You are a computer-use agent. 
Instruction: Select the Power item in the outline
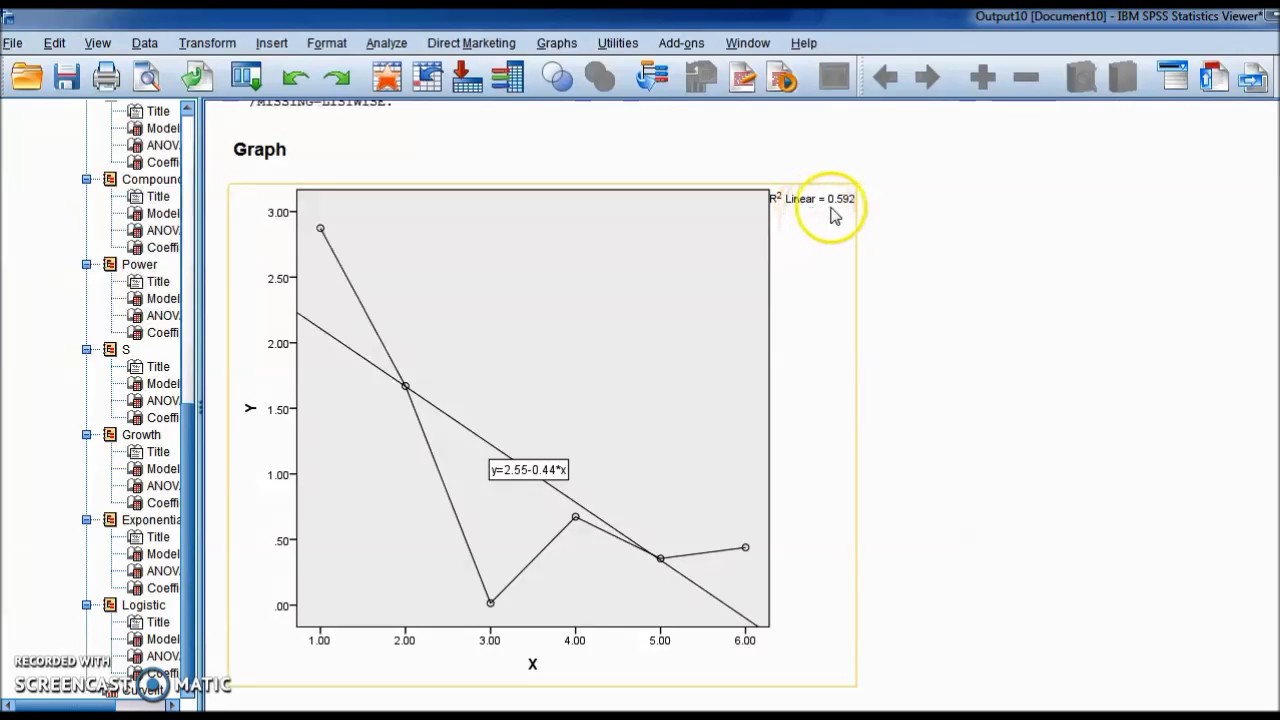(139, 265)
